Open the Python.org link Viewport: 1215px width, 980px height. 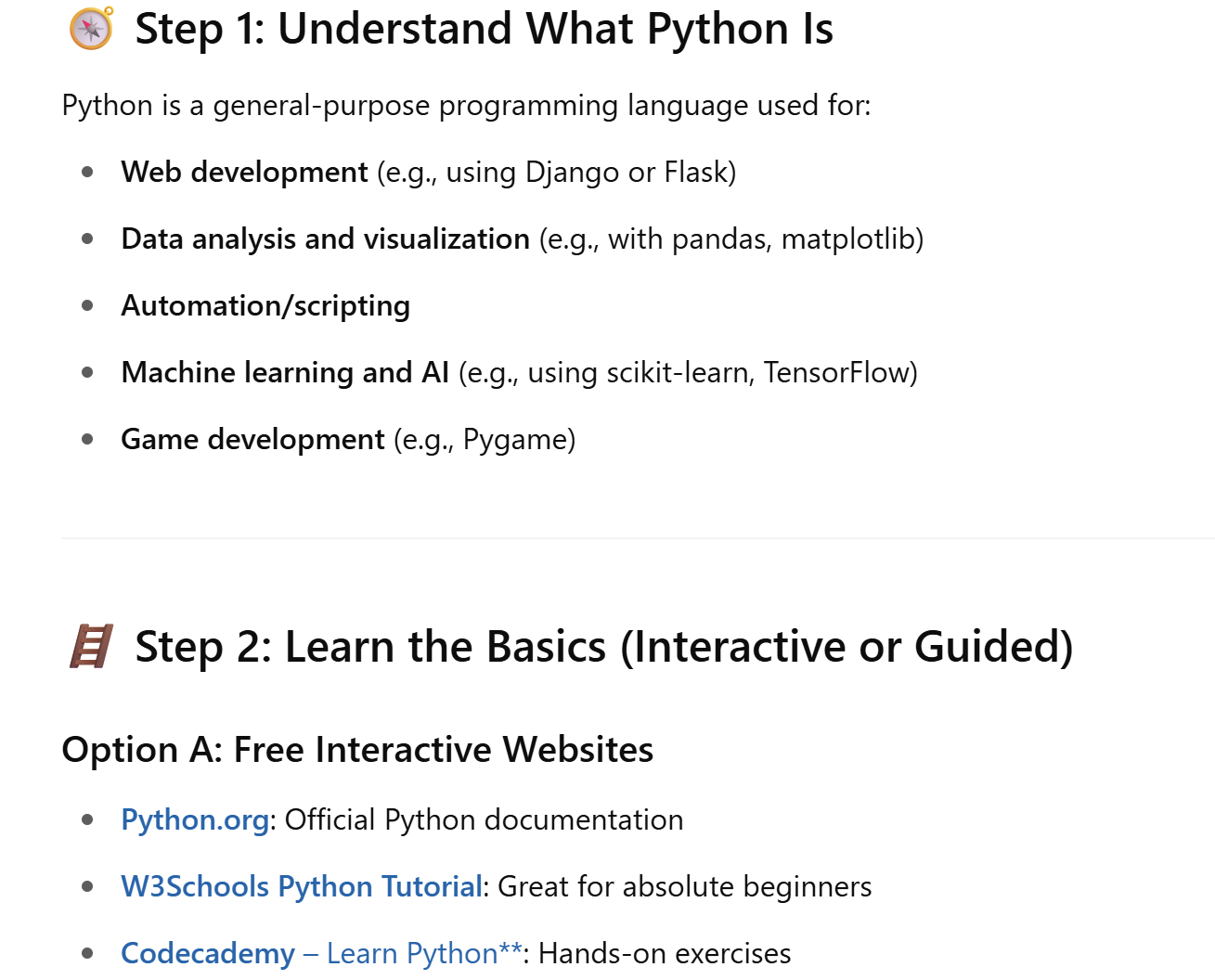tap(195, 819)
